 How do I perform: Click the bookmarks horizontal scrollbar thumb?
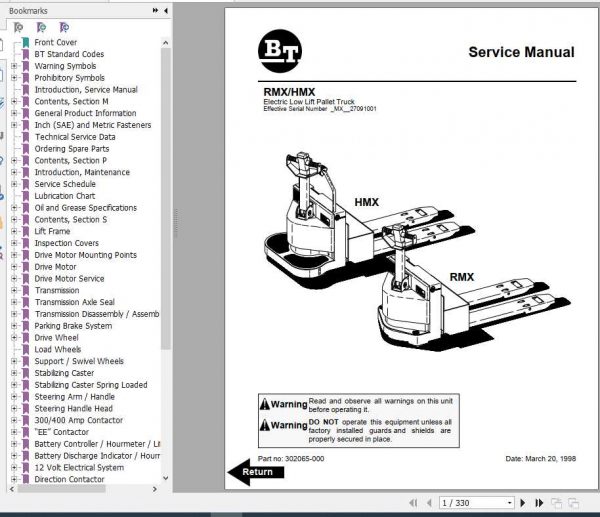61,489
